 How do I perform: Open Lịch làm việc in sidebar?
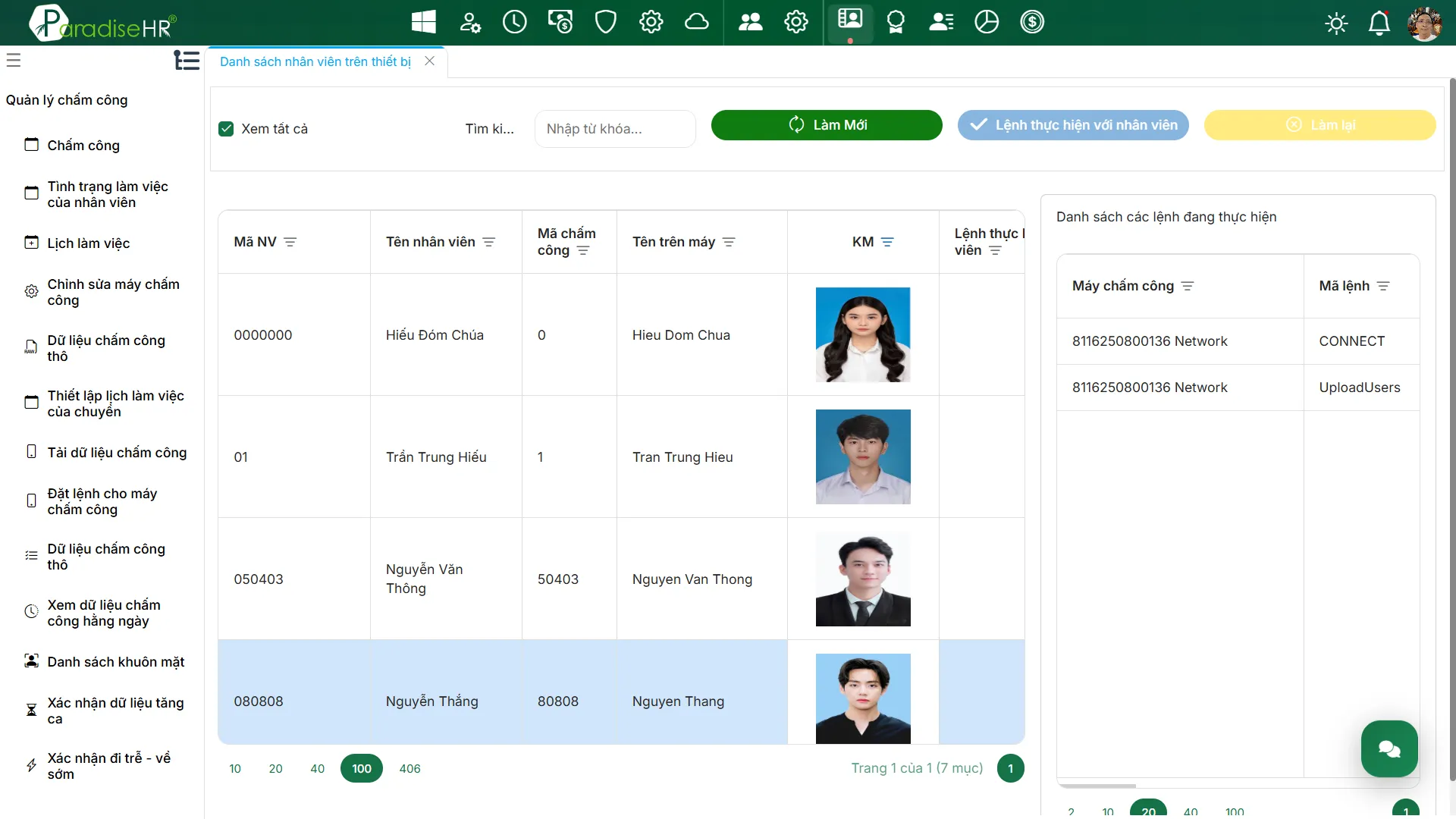pyautogui.click(x=88, y=243)
